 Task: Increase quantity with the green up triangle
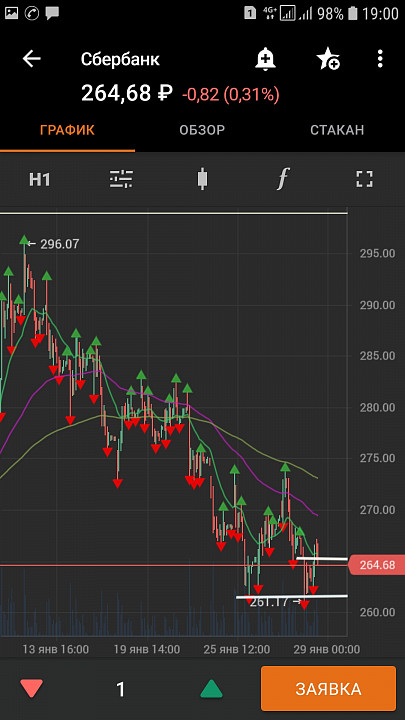tap(211, 689)
